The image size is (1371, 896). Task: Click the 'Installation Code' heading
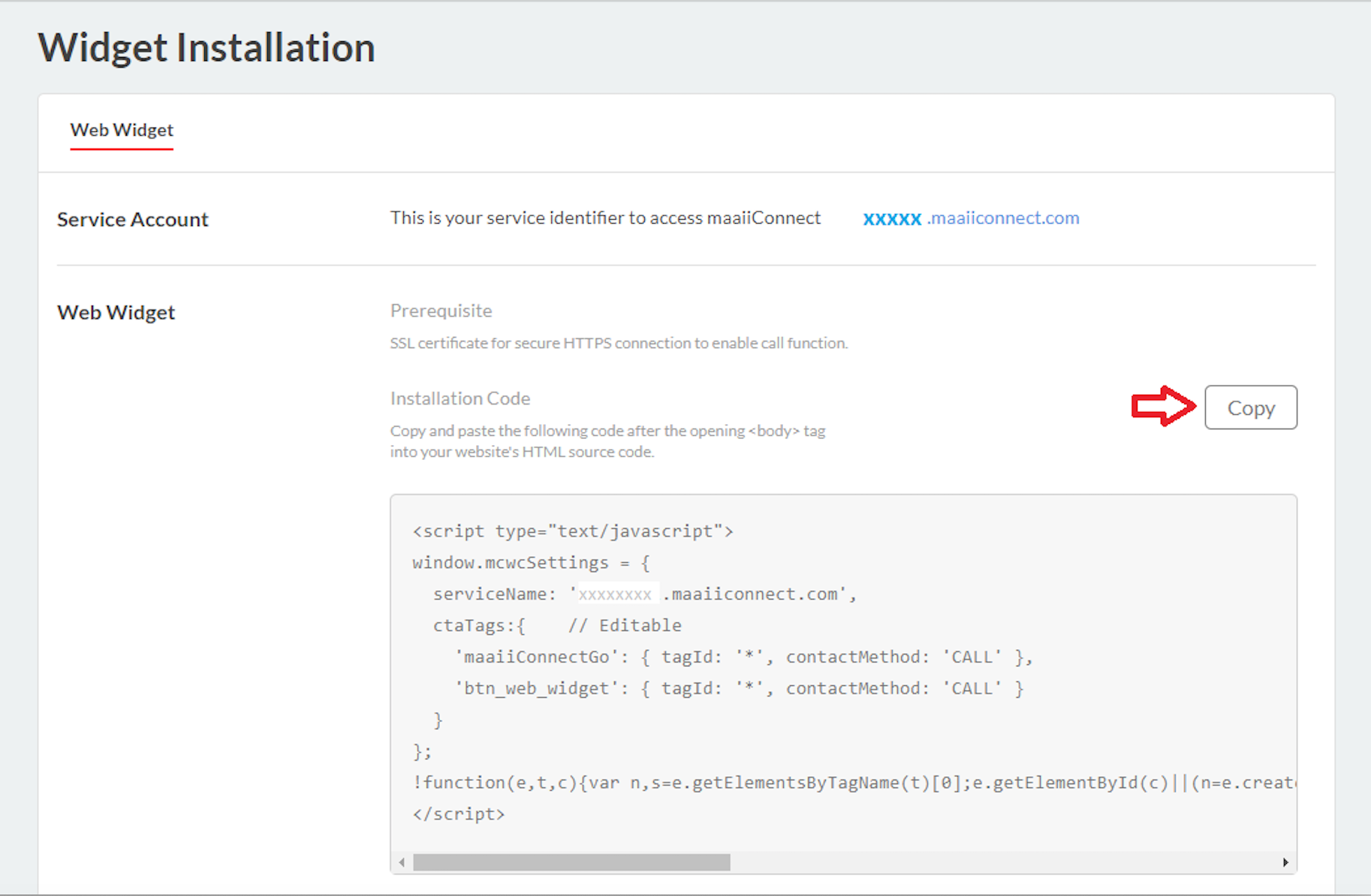click(x=460, y=398)
